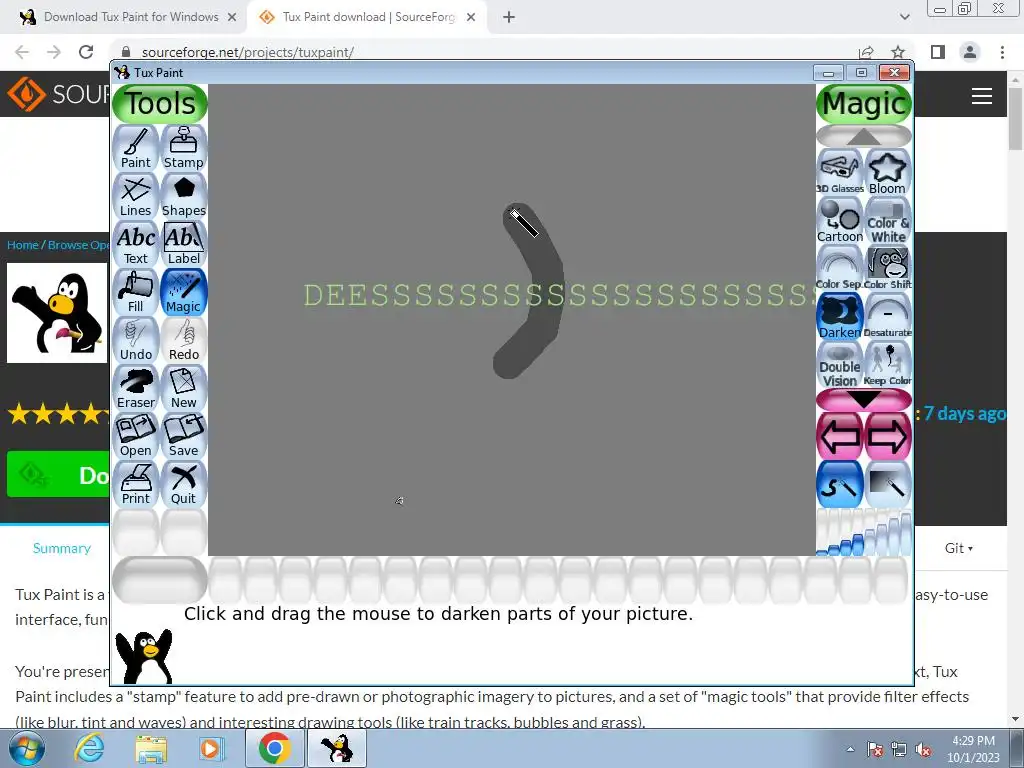Choose the Double Vision magic effect
Image resolution: width=1024 pixels, height=768 pixels.
pos(840,364)
